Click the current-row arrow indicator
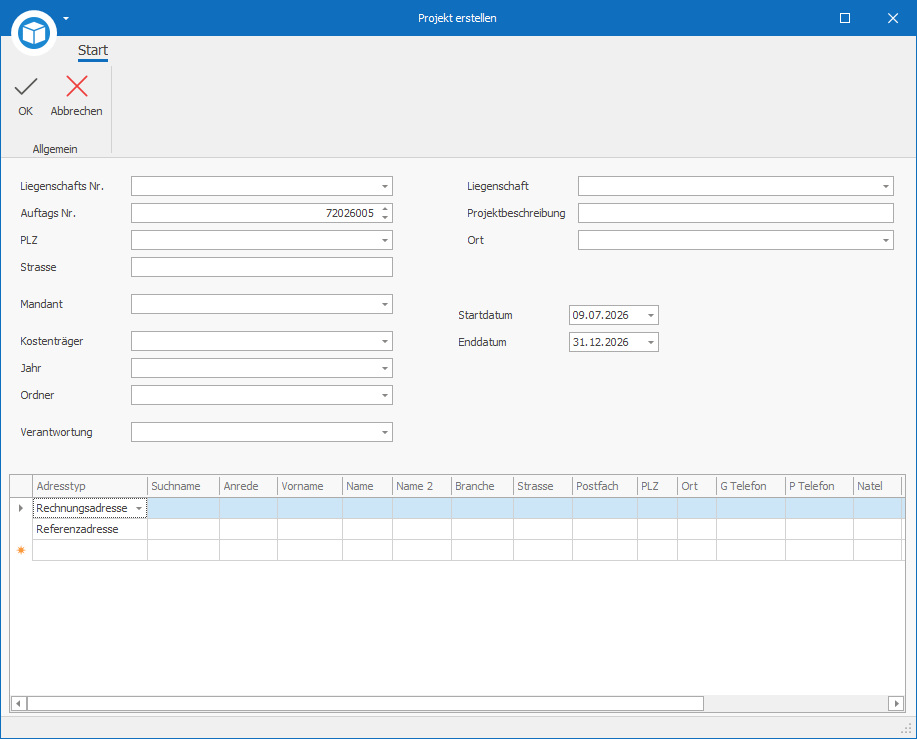 (x=21, y=509)
